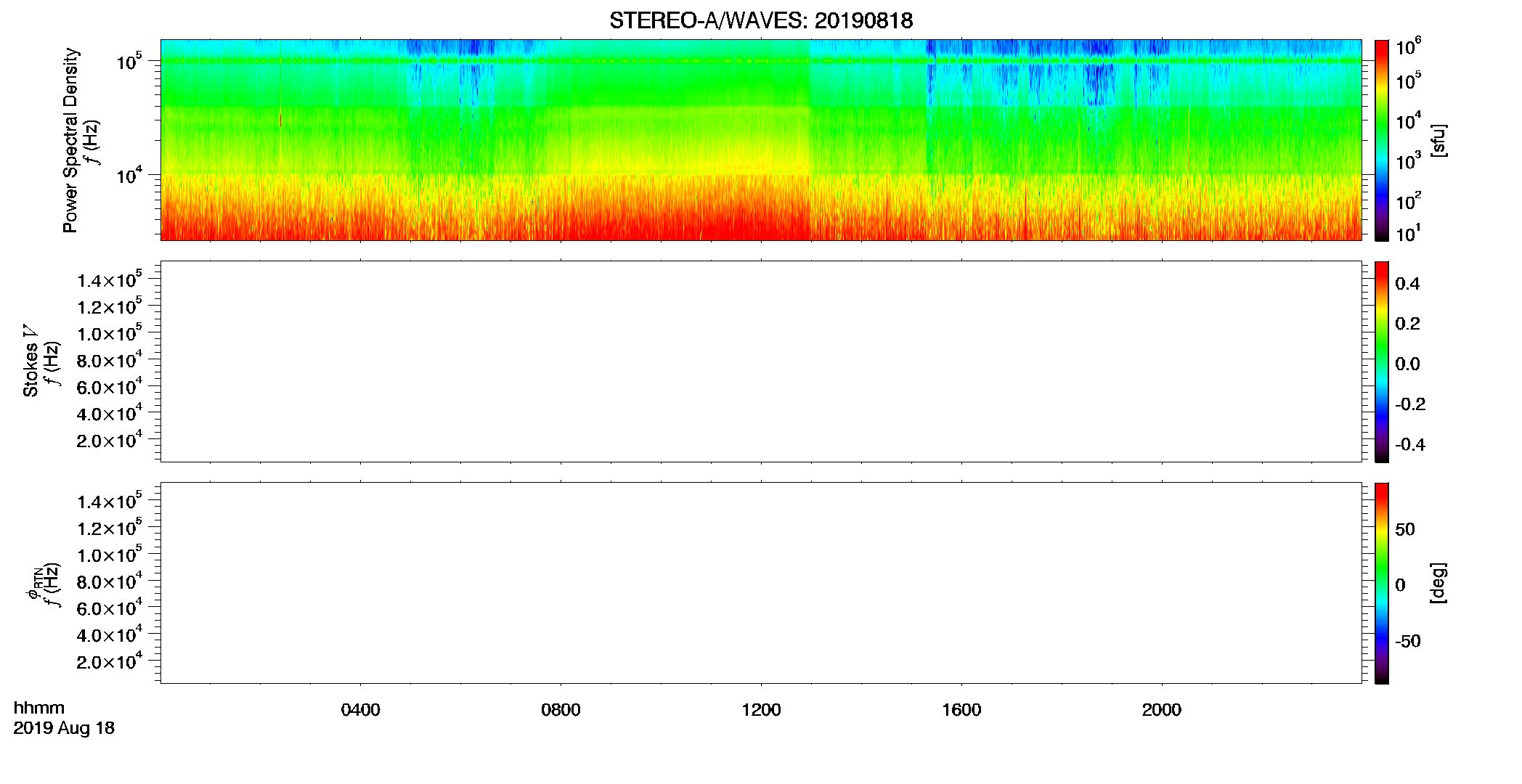Click the Stokes V axis label
Screen dimensions: 1522x784
(x=30, y=361)
